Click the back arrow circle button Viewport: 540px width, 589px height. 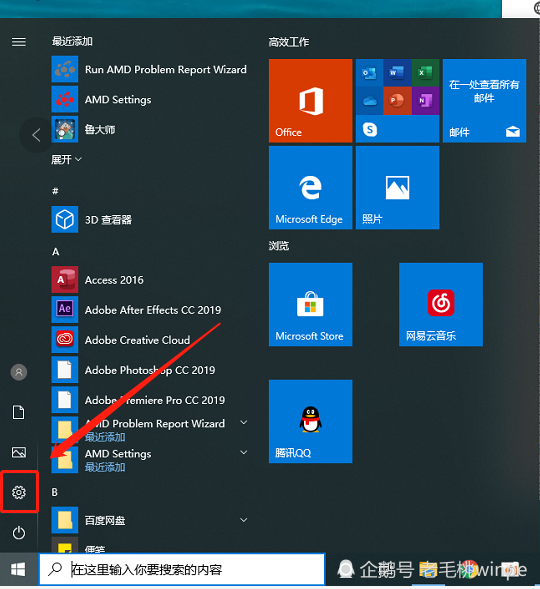coord(36,135)
